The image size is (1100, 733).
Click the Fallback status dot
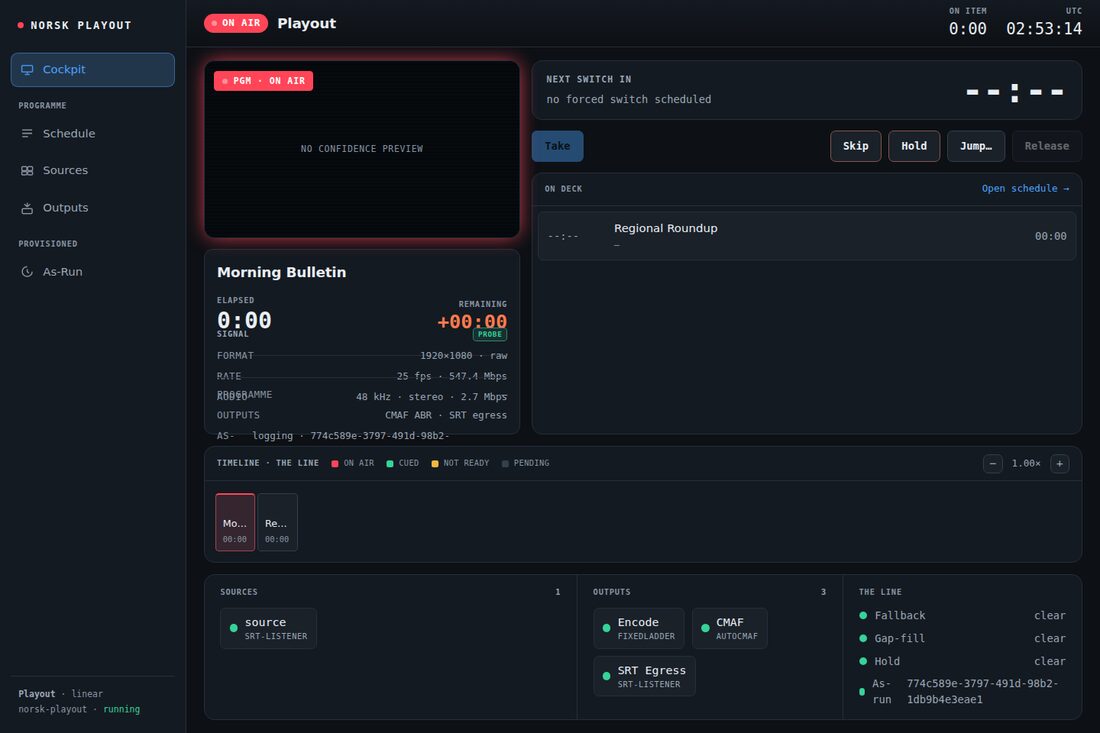coord(863,615)
